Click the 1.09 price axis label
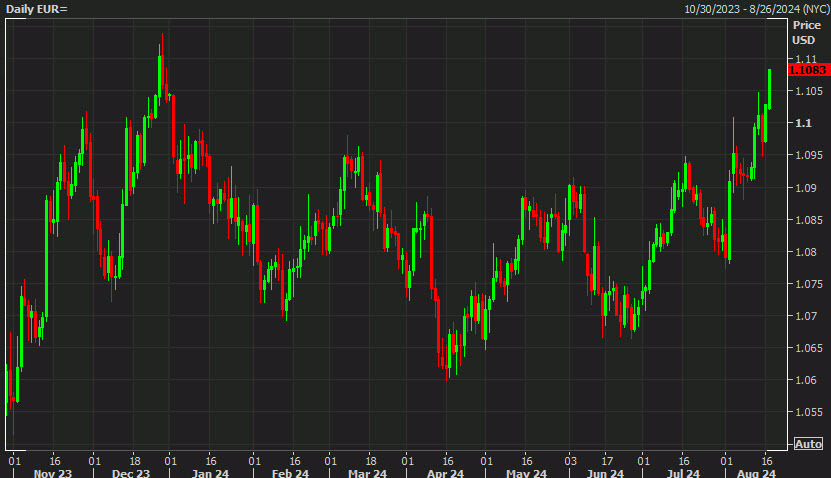831x478 pixels. click(x=806, y=188)
